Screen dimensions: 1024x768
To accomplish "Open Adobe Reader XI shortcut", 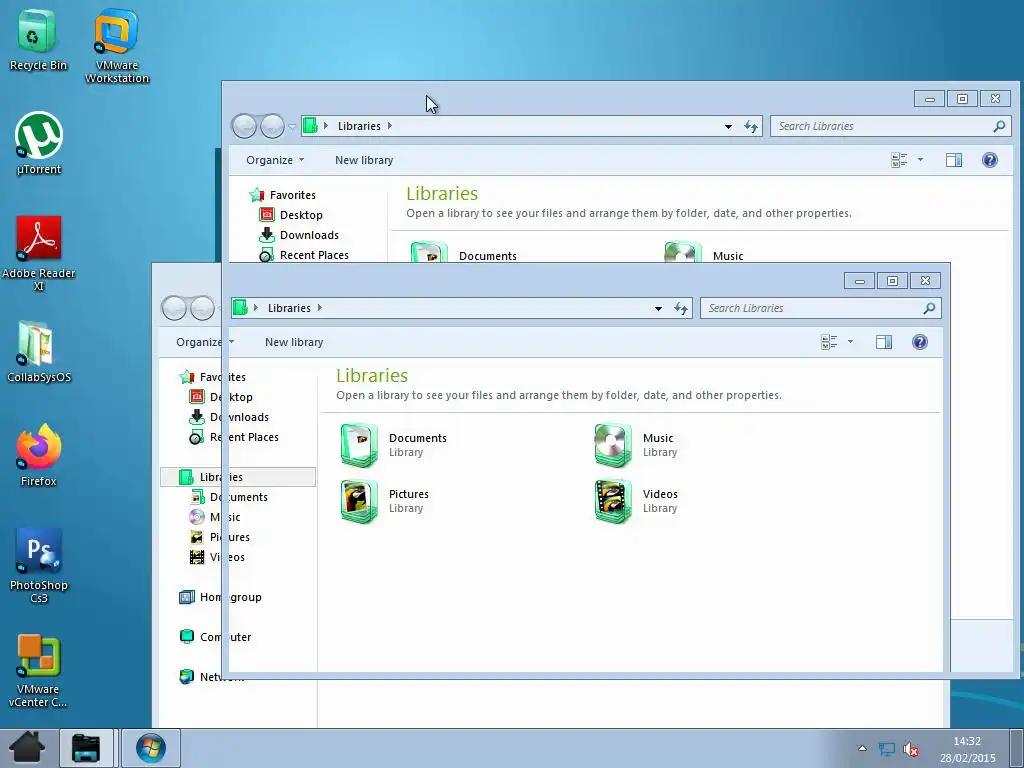I will pyautogui.click(x=39, y=253).
